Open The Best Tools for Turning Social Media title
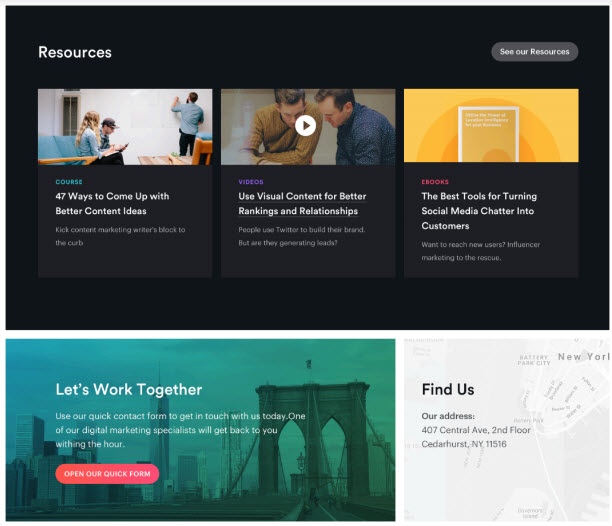 479,211
